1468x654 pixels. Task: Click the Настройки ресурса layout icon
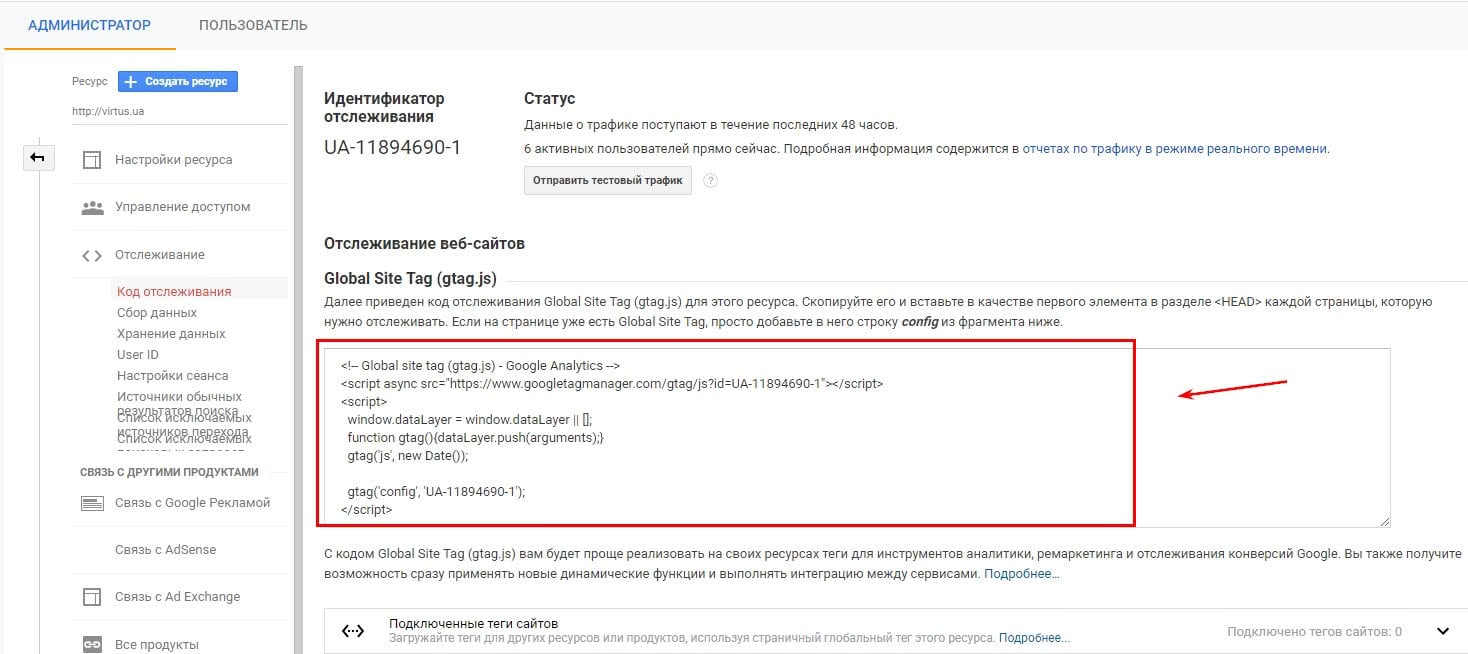coord(92,160)
